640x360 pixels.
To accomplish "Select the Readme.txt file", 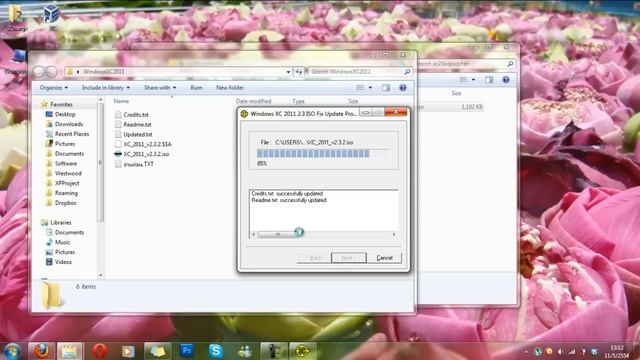I will (x=133, y=124).
